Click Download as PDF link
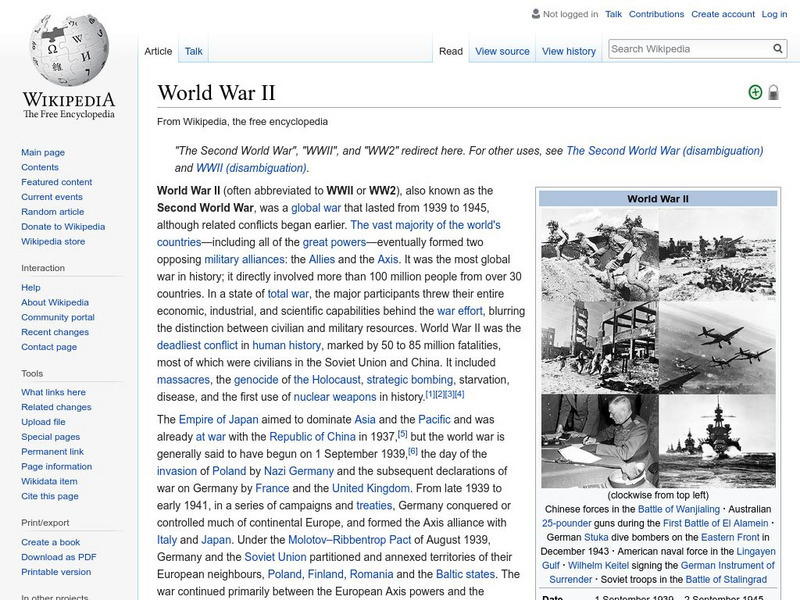The image size is (800, 600). point(59,557)
